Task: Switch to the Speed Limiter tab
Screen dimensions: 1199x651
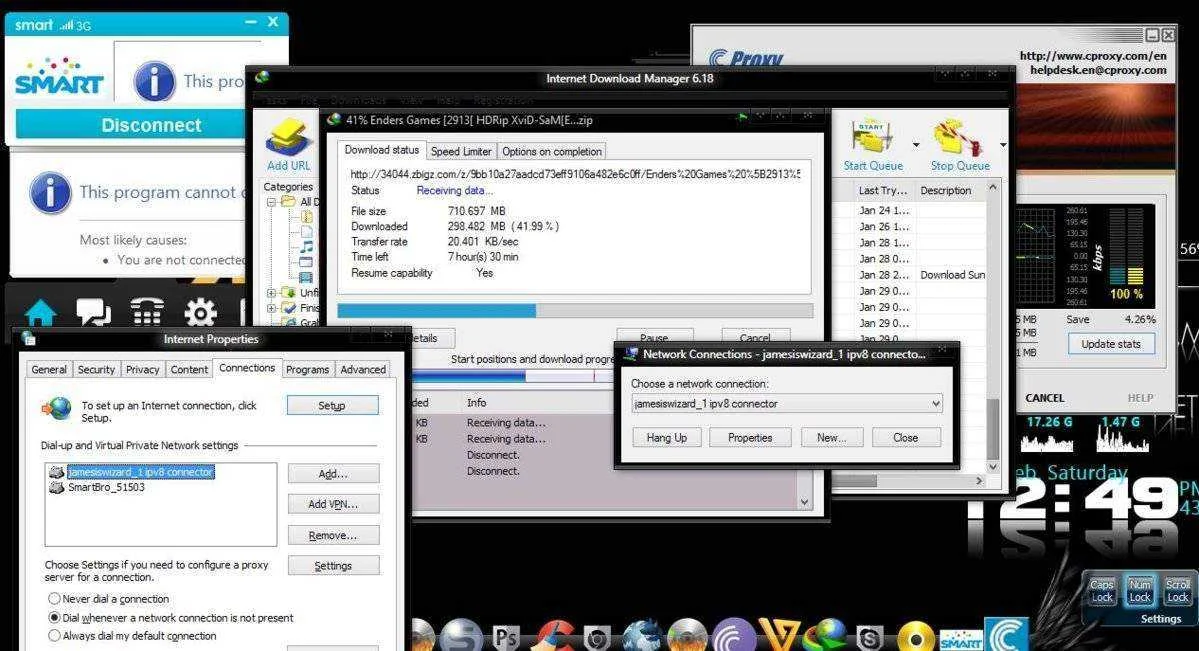Action: (461, 151)
